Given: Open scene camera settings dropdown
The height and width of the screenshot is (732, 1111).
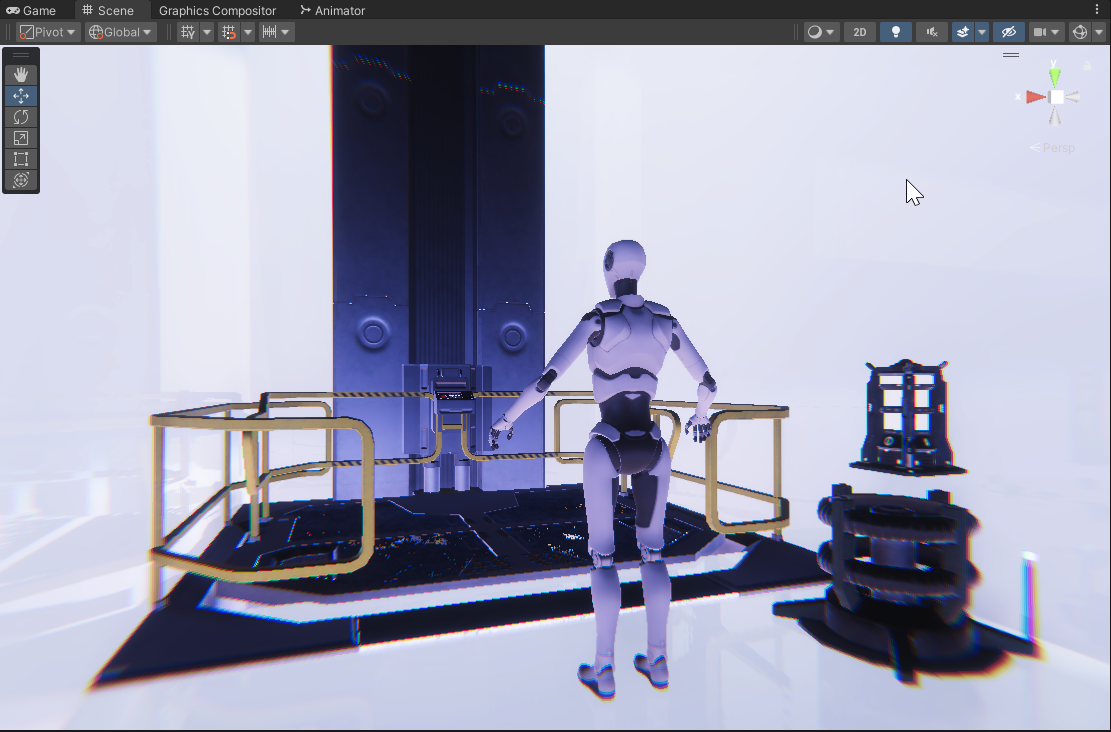Looking at the screenshot, I should click(1046, 32).
